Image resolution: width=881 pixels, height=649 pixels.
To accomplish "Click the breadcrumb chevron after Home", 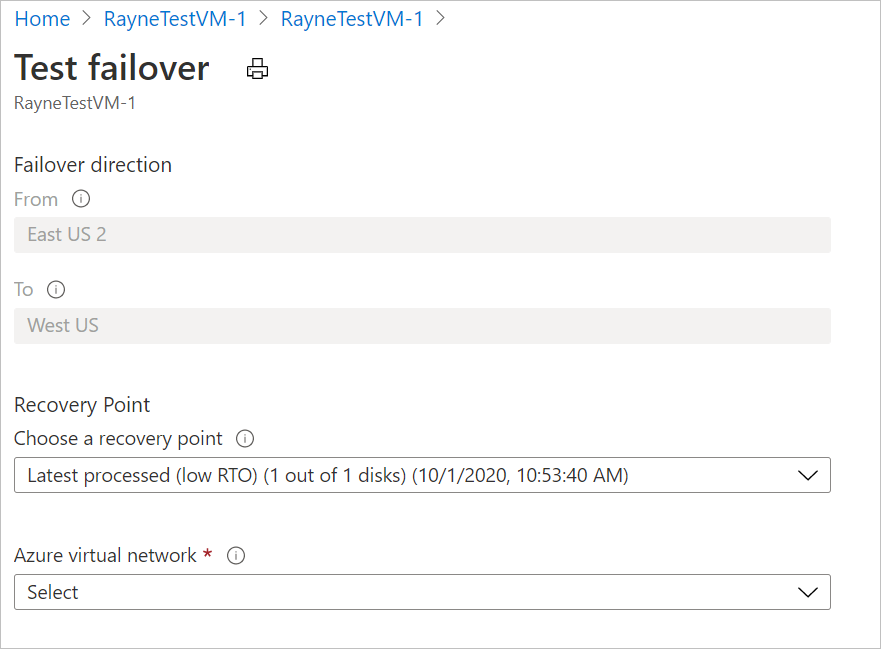I will pos(85,18).
